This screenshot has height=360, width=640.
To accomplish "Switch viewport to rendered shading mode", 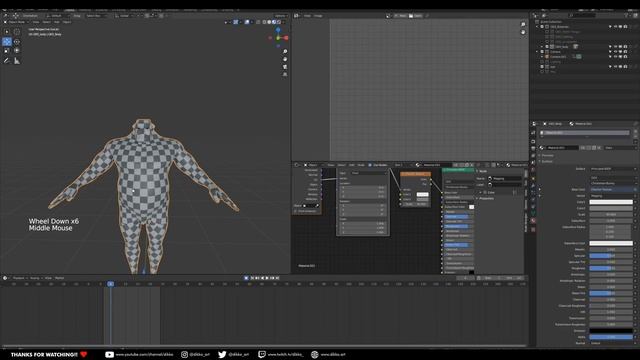I will (279, 22).
